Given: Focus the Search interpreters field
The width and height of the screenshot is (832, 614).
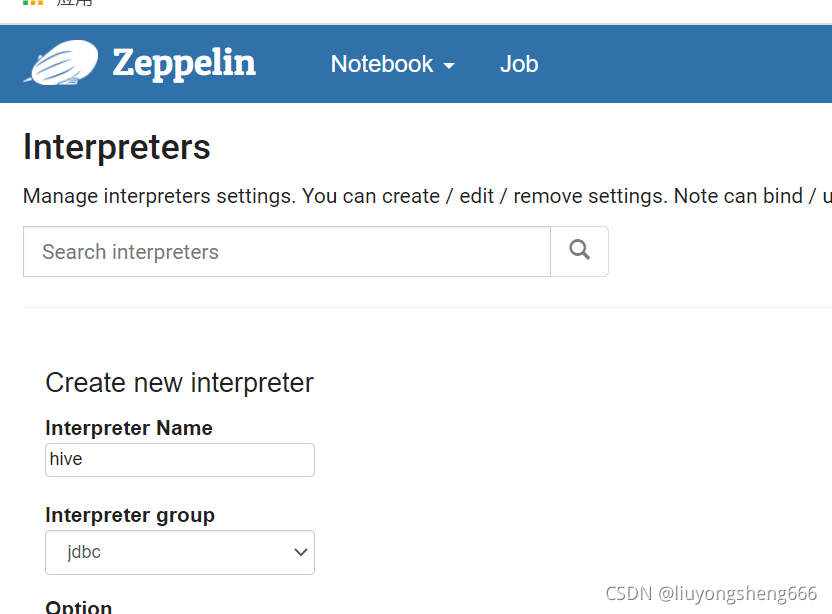Looking at the screenshot, I should pyautogui.click(x=286, y=251).
